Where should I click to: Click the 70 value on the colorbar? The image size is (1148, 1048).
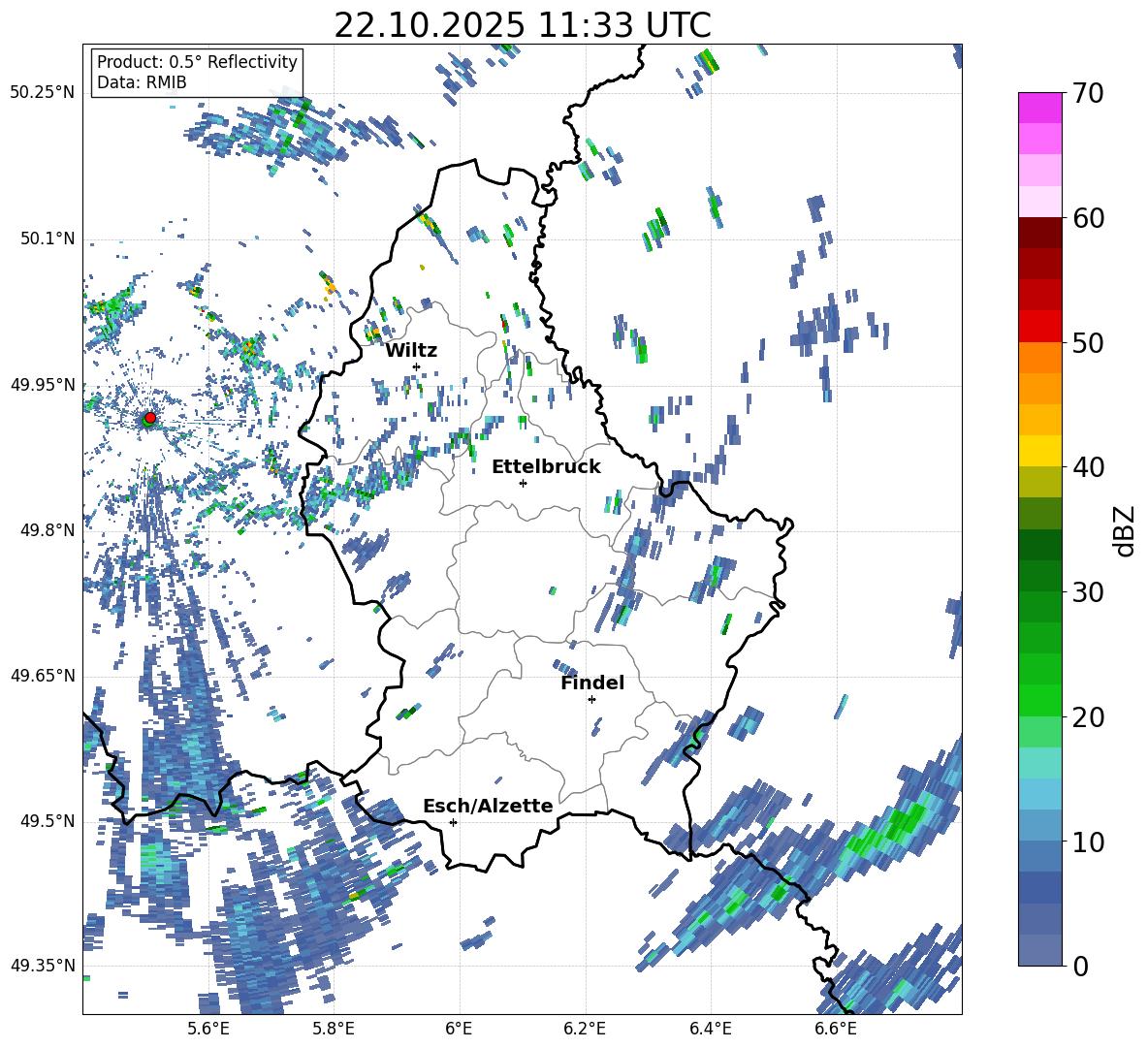coord(1089,93)
